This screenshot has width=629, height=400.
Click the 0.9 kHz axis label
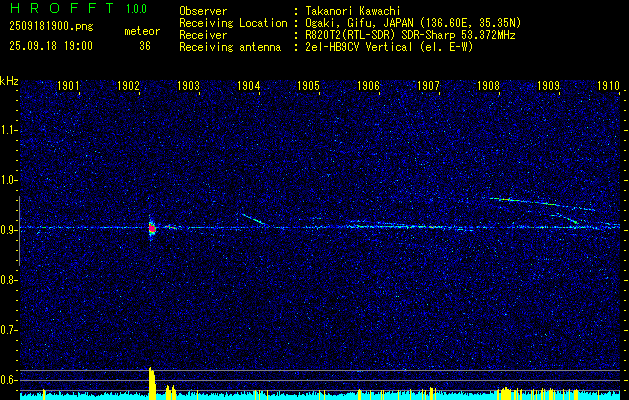[7, 230]
